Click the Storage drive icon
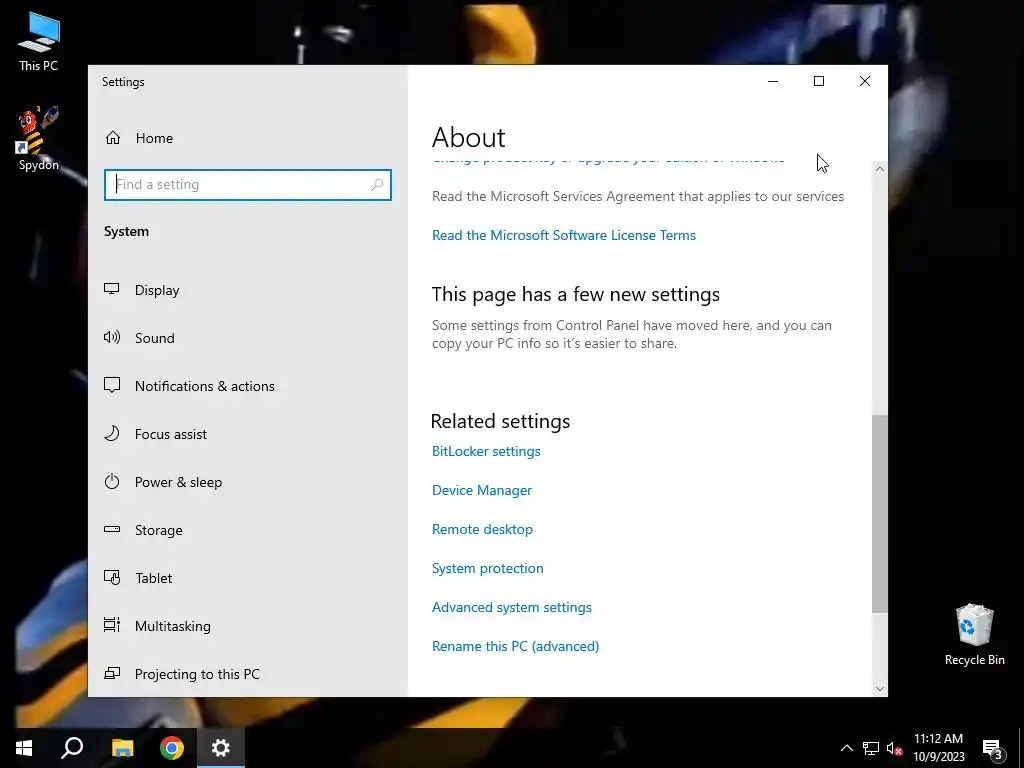Screen dimensions: 1024x768 click(x=112, y=529)
